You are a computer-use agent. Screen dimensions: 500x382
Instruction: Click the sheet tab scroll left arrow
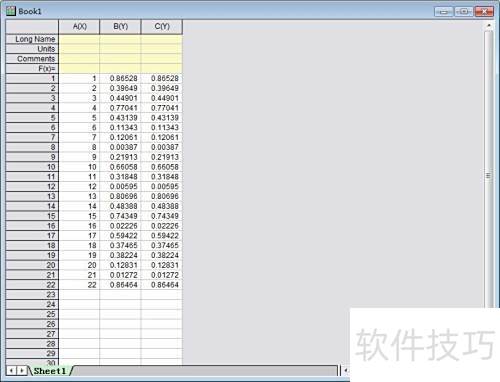(x=11, y=371)
